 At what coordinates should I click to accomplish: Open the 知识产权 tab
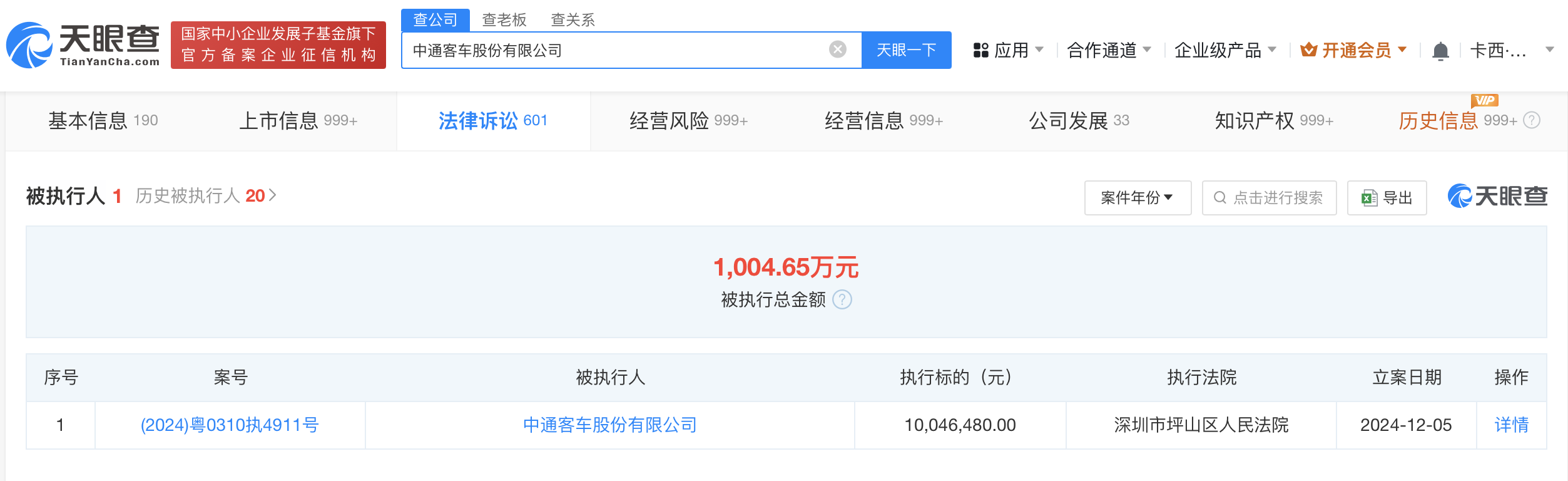point(1275,120)
